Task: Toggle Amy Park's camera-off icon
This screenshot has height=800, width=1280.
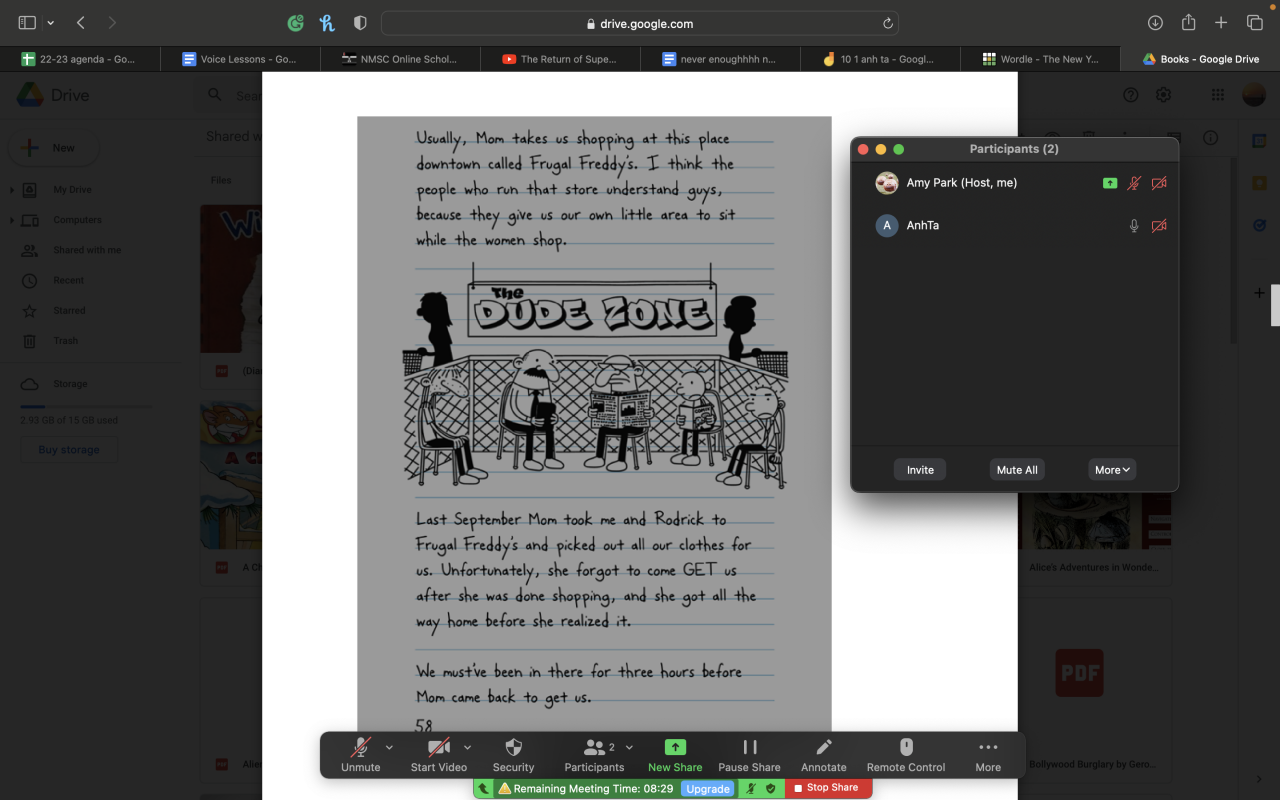Action: coord(1159,184)
